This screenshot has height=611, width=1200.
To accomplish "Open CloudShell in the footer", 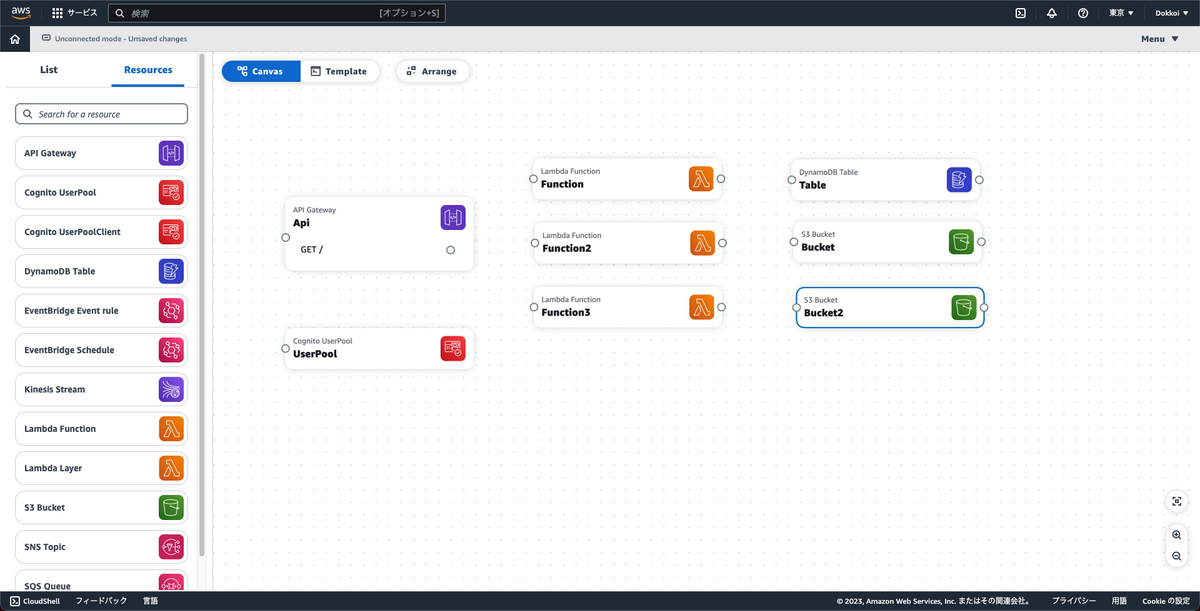I will 35,601.
